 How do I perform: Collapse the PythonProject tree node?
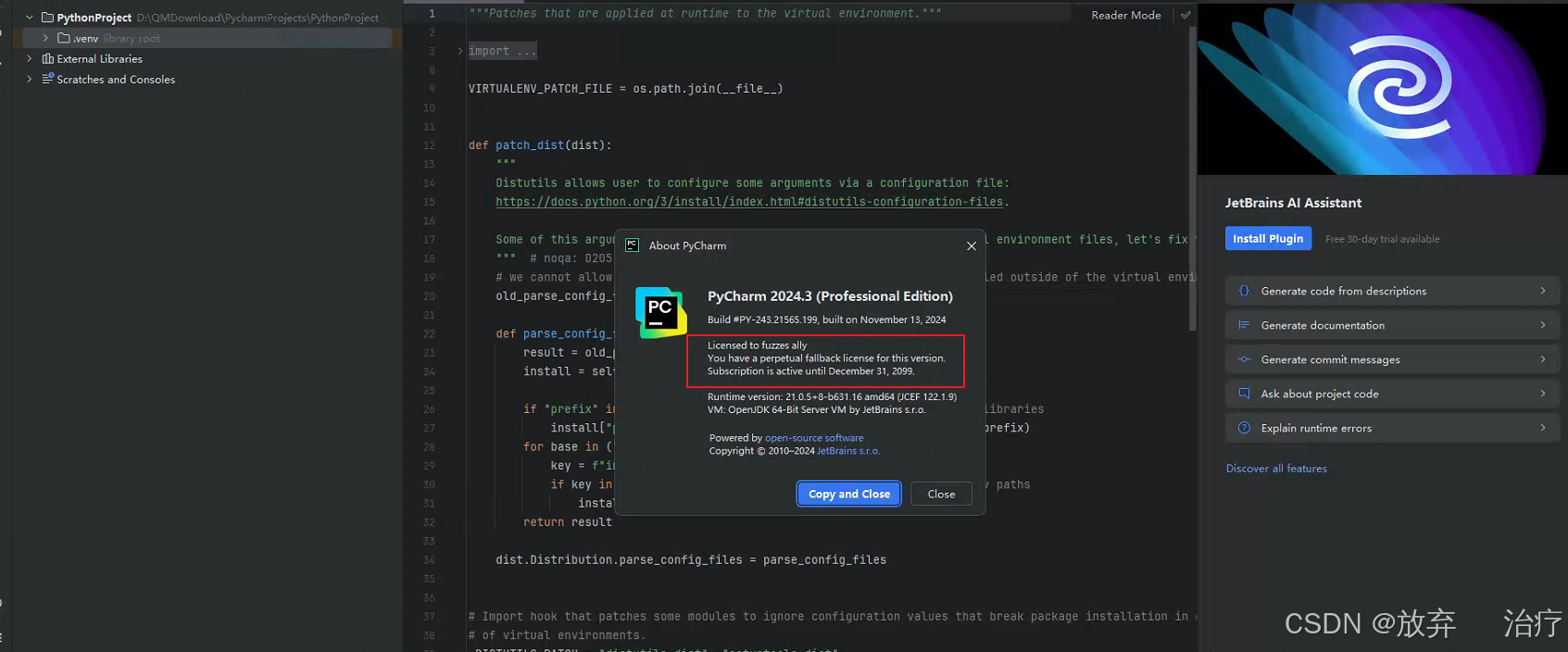(x=30, y=18)
